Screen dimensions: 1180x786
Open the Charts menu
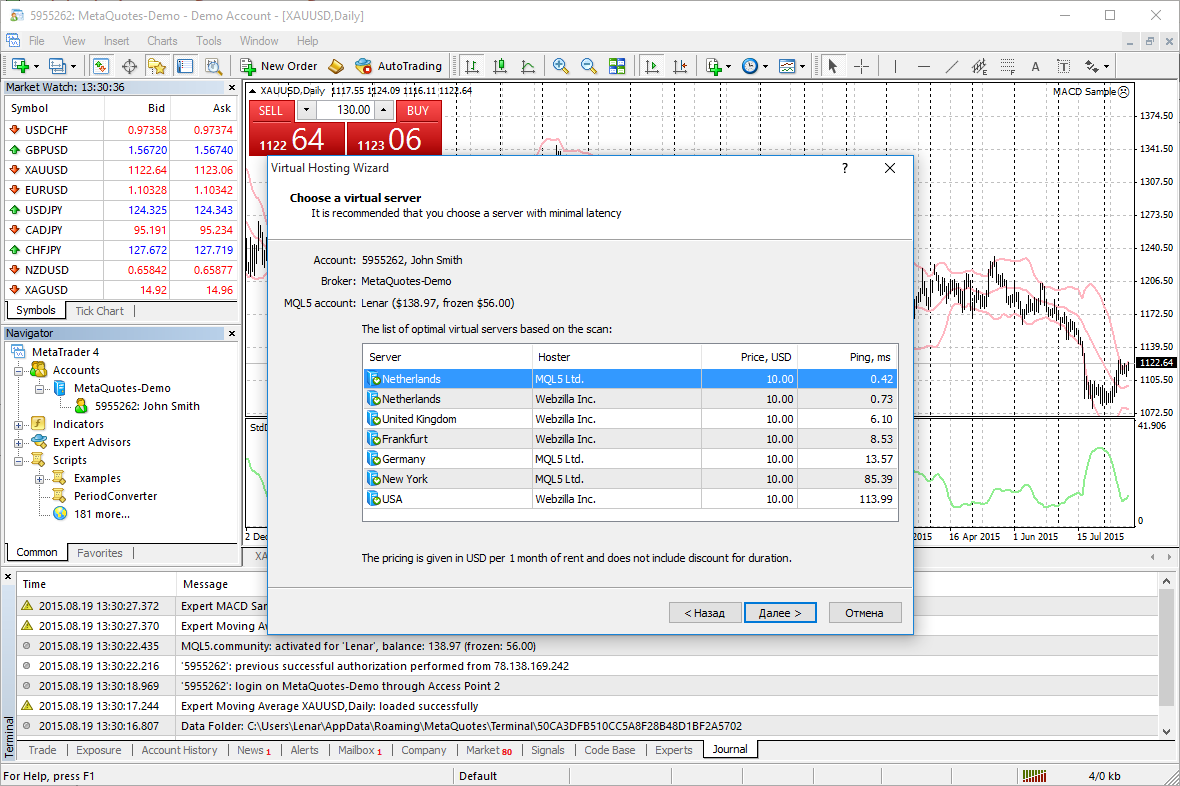click(162, 41)
